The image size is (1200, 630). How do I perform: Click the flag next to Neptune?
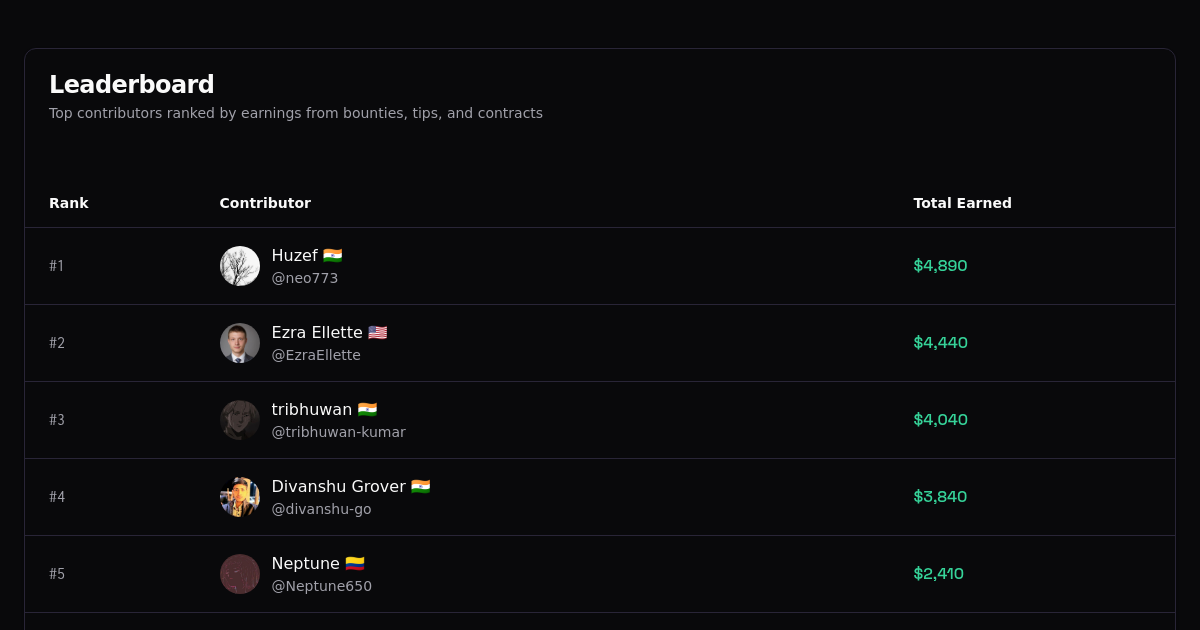(x=355, y=563)
